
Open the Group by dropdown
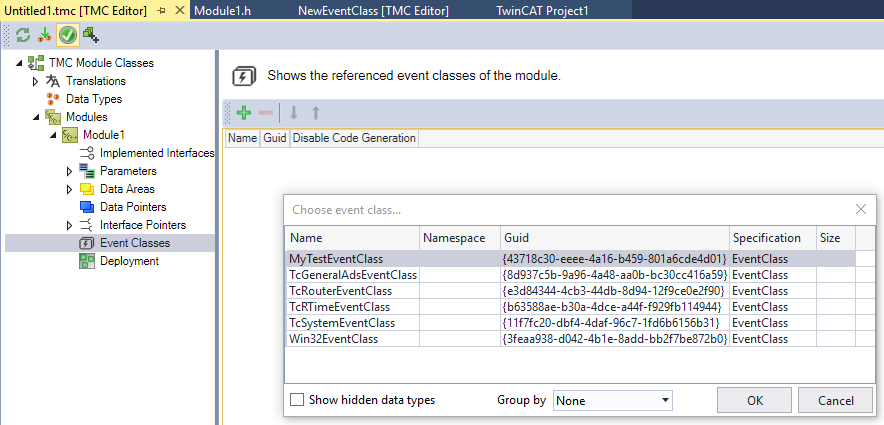coord(613,400)
